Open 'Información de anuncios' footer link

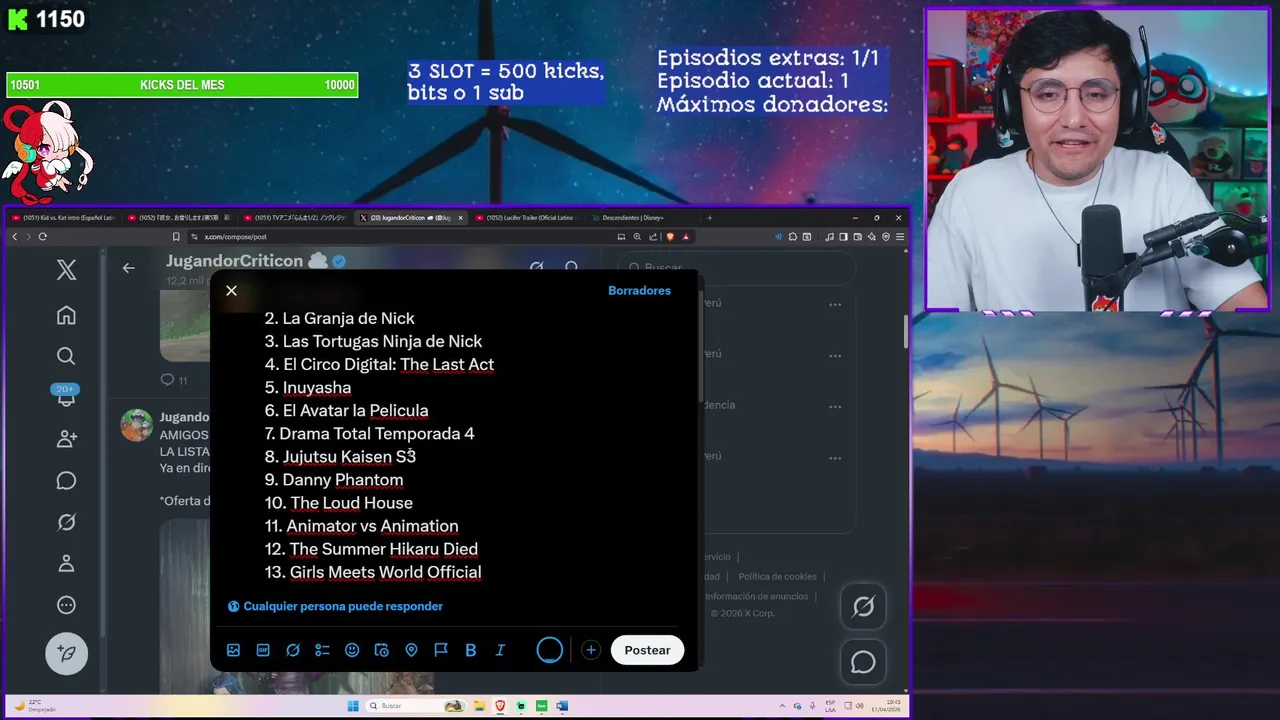click(x=756, y=597)
